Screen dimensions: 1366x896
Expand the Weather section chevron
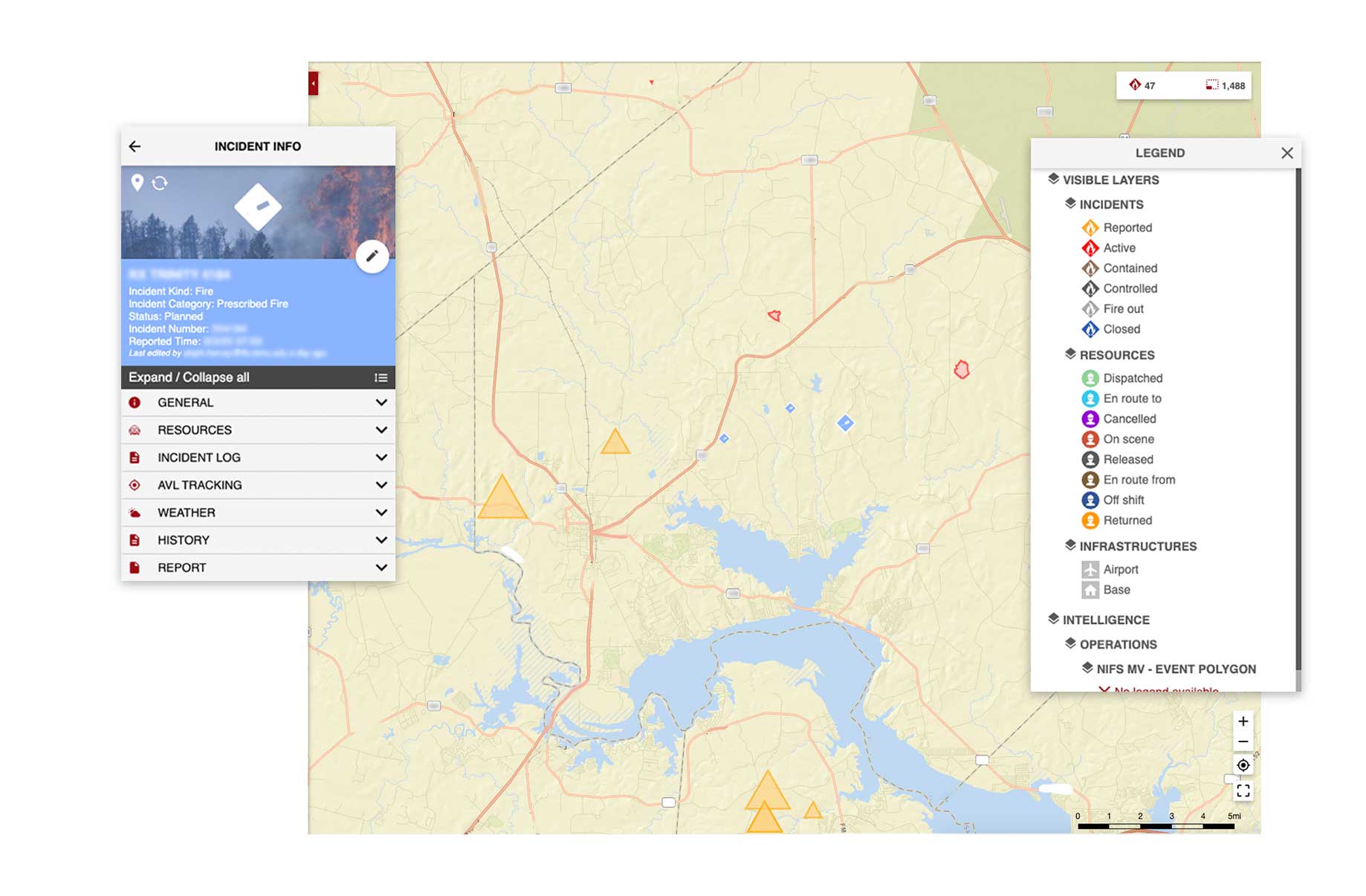tap(381, 513)
